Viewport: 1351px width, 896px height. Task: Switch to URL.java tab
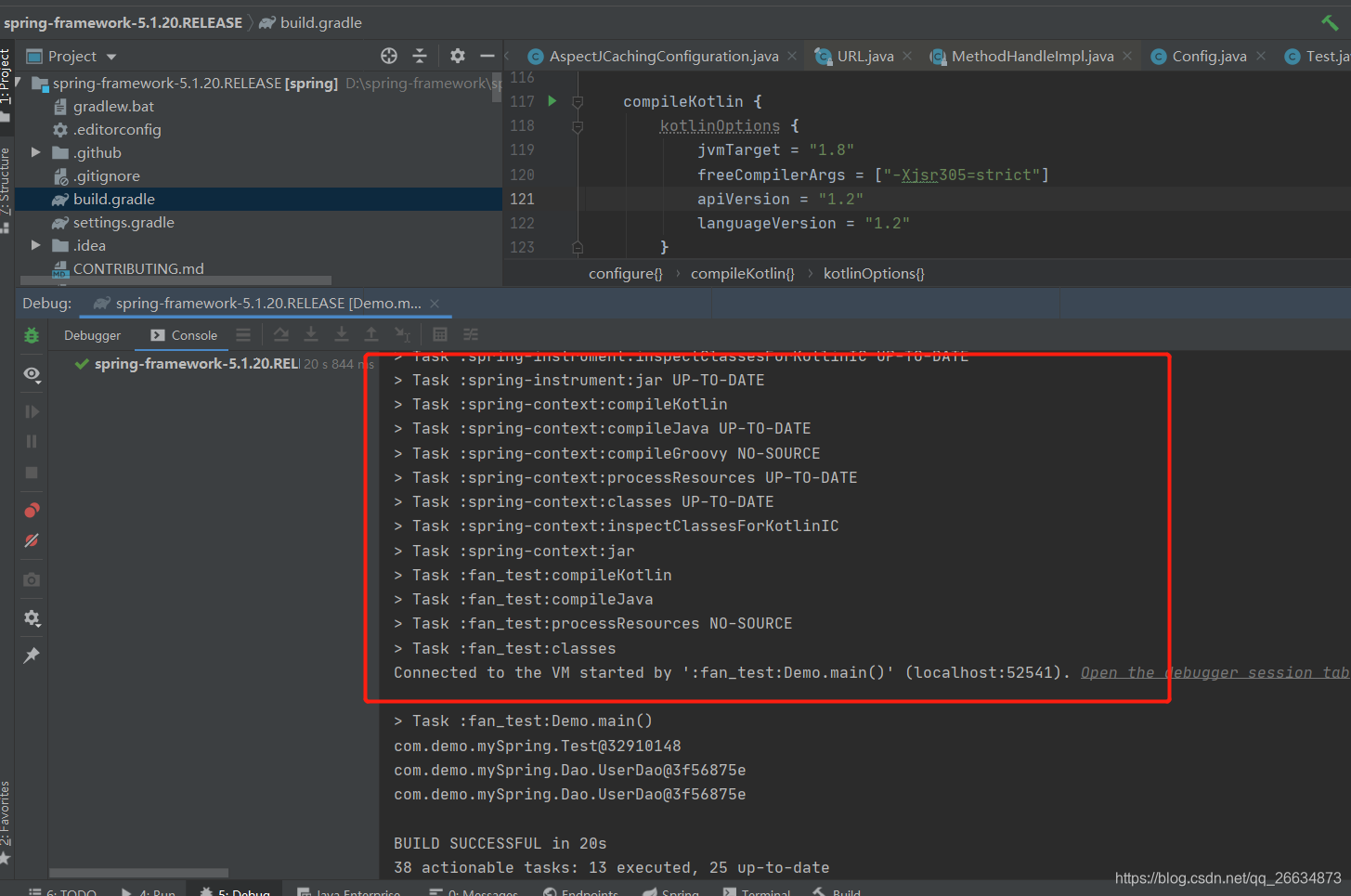click(x=864, y=57)
